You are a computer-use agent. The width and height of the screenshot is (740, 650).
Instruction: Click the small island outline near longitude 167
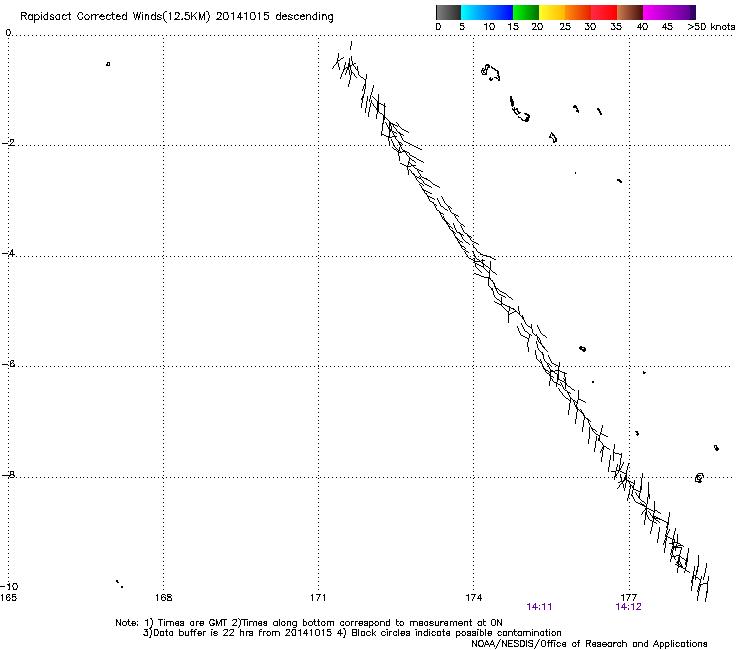coord(108,64)
